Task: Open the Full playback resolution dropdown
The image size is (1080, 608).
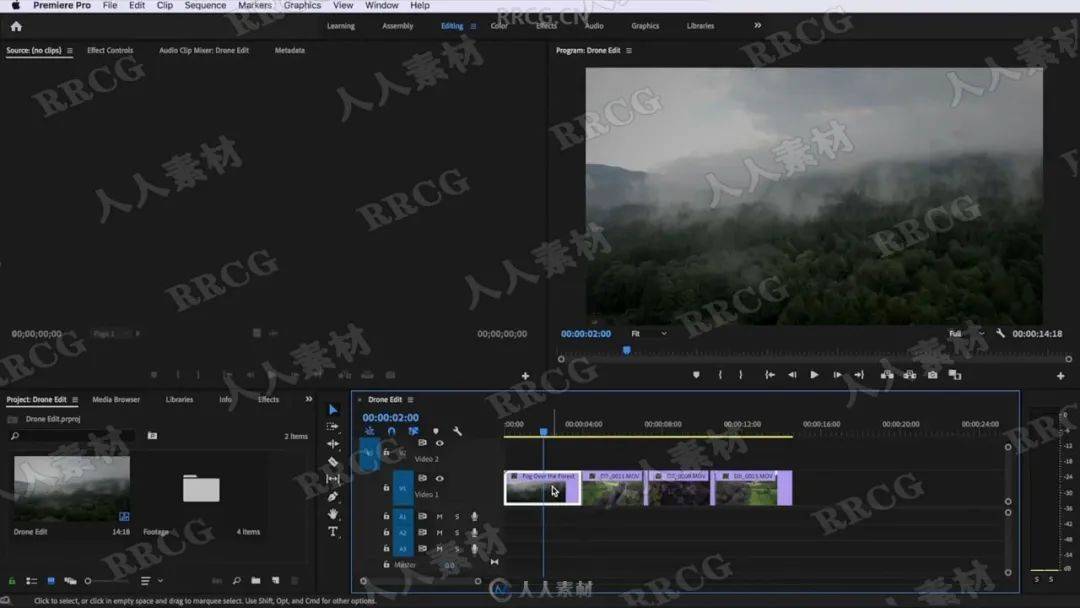Action: coord(966,334)
